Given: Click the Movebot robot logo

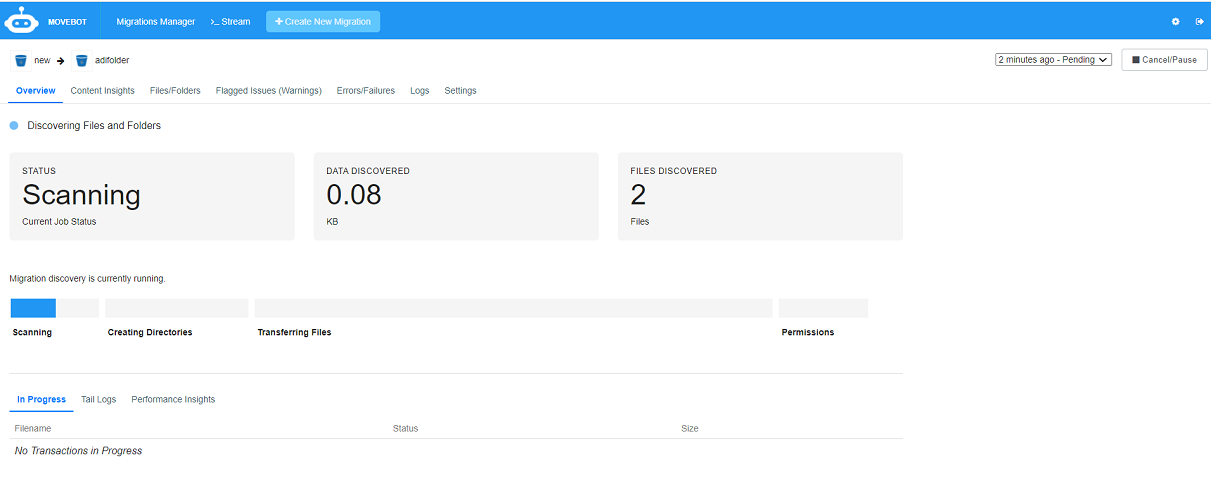Looking at the screenshot, I should point(22,21).
